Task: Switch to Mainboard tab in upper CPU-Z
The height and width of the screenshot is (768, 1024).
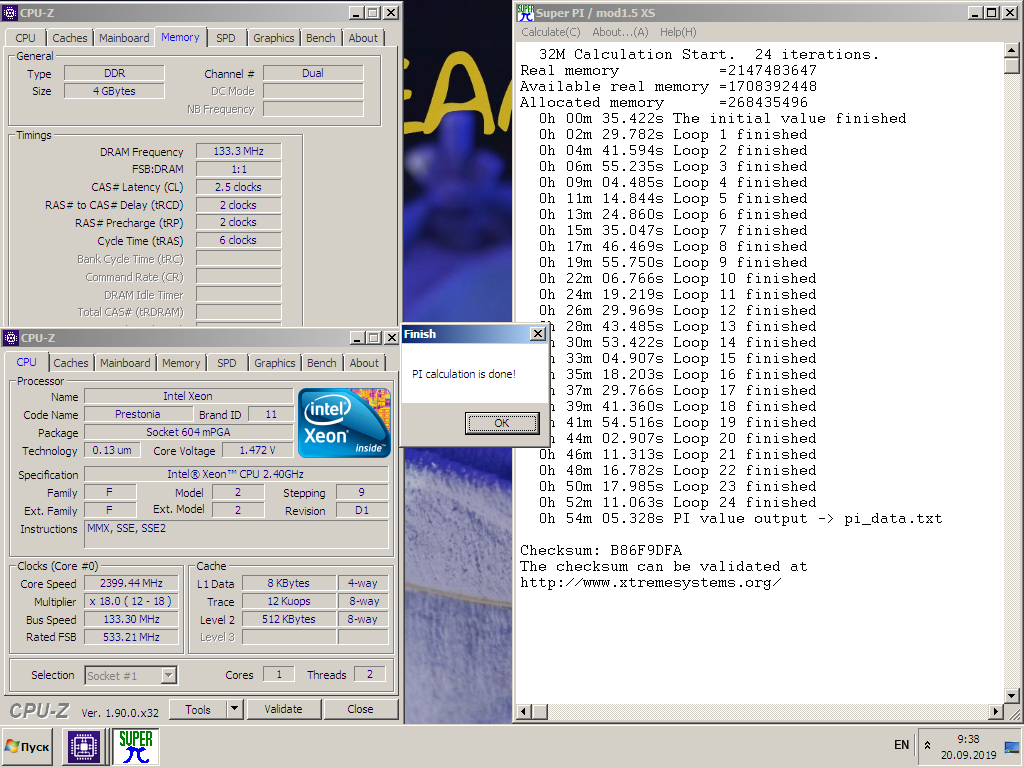Action: click(x=124, y=38)
